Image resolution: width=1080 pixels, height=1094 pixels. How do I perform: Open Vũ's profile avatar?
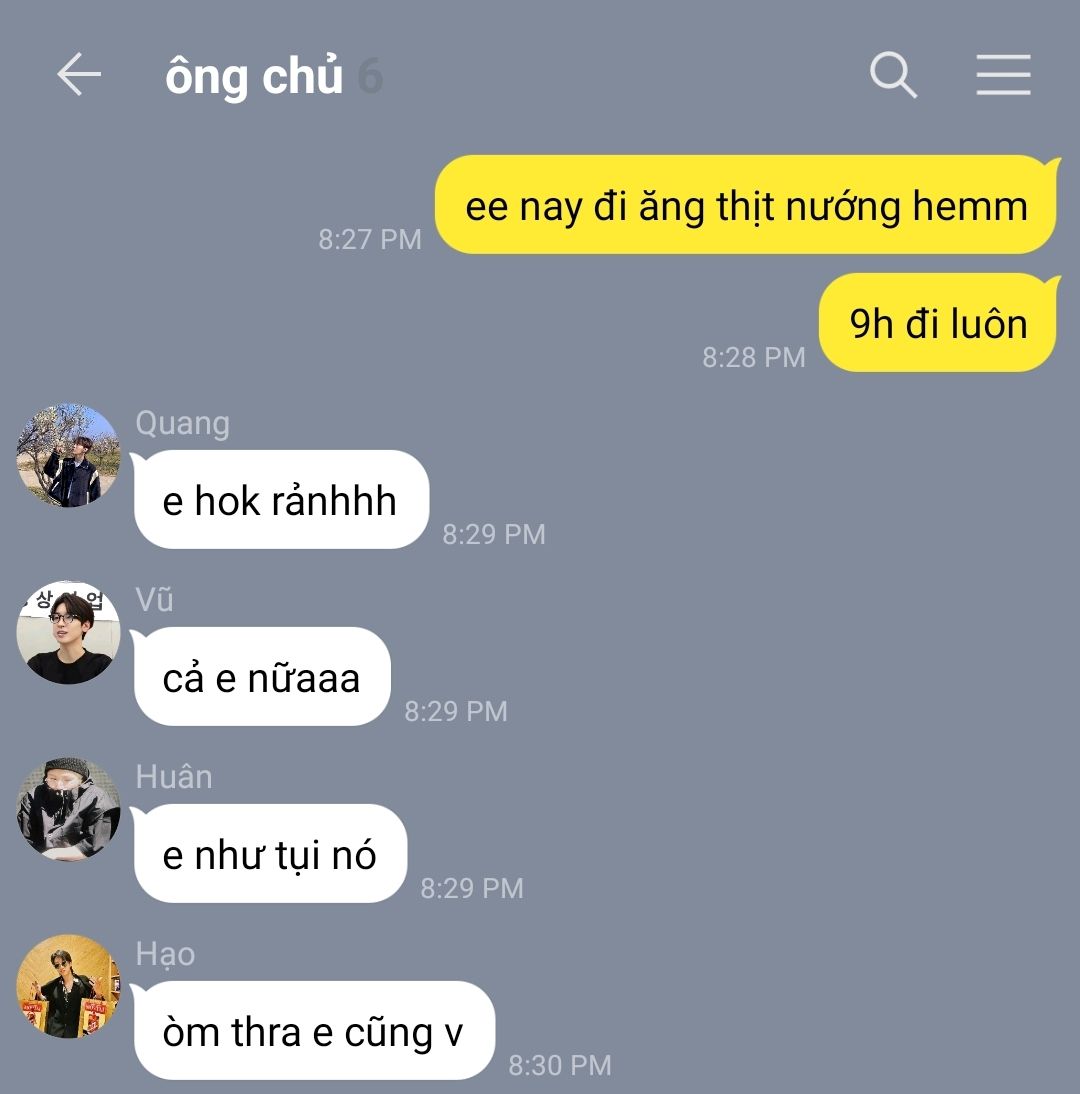[68, 632]
